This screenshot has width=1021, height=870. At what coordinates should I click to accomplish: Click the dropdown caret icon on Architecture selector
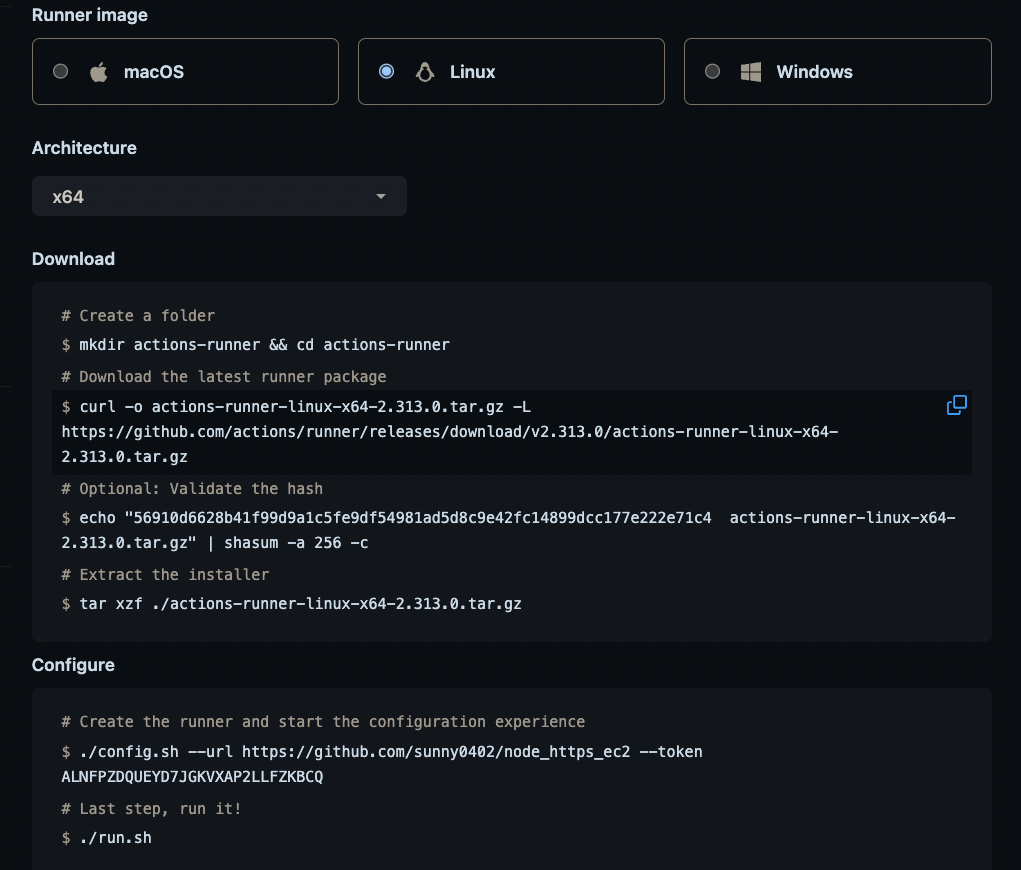click(381, 196)
